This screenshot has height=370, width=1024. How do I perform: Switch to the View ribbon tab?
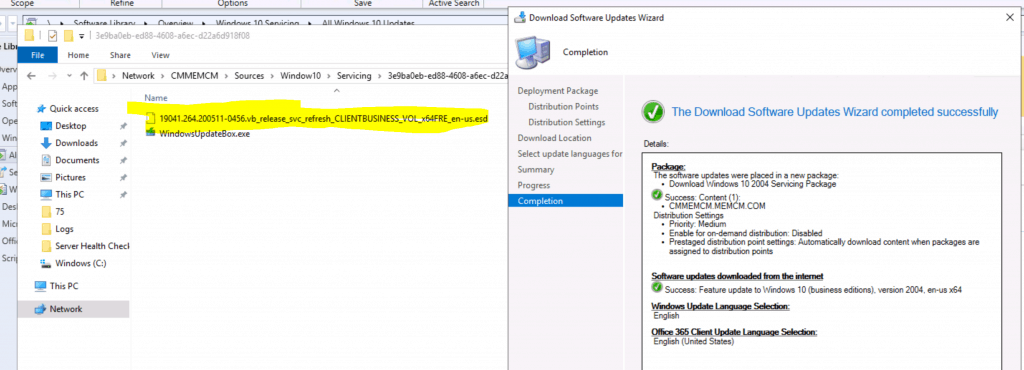tap(160, 55)
